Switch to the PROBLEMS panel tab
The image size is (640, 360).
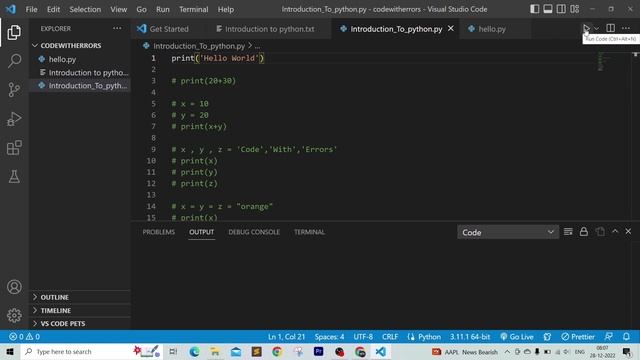tap(159, 232)
